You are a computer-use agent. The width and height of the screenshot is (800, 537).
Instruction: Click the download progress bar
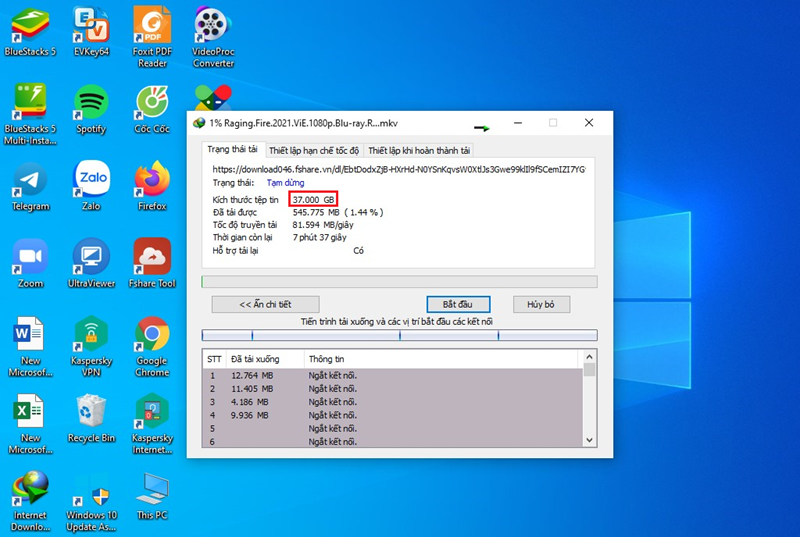click(x=399, y=282)
